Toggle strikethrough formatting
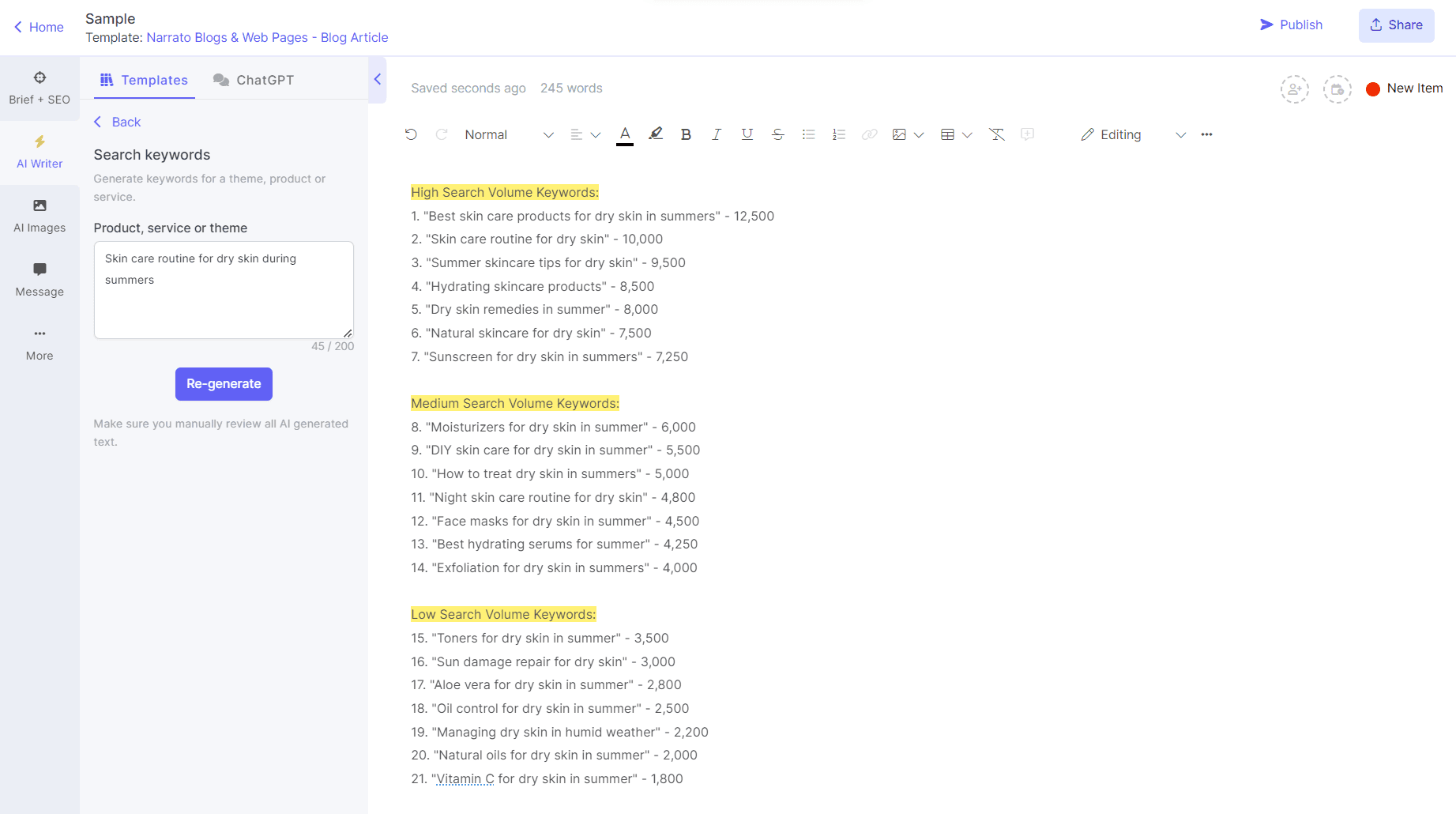This screenshot has width=1456, height=814. 778,134
